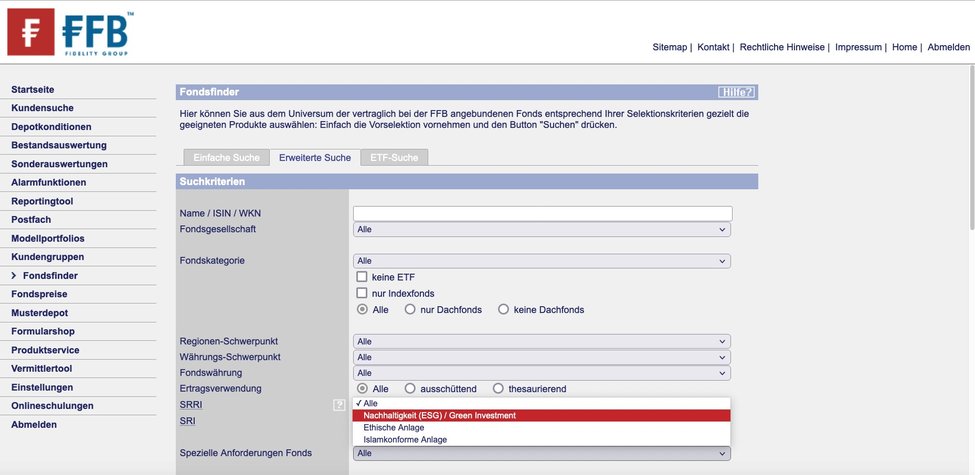
Task: Click the SRRI question mark help icon
Action: (339, 405)
